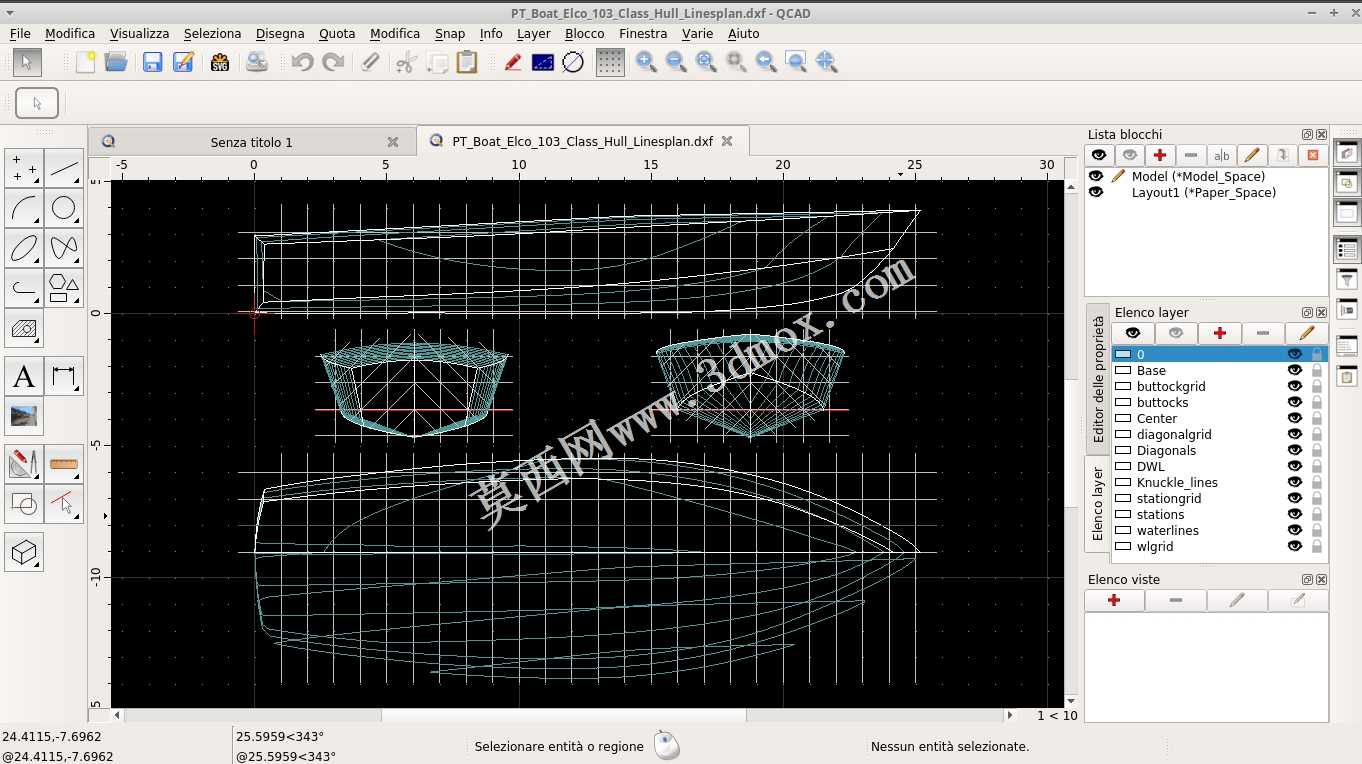Select the stationgrid layer row

pos(1220,498)
